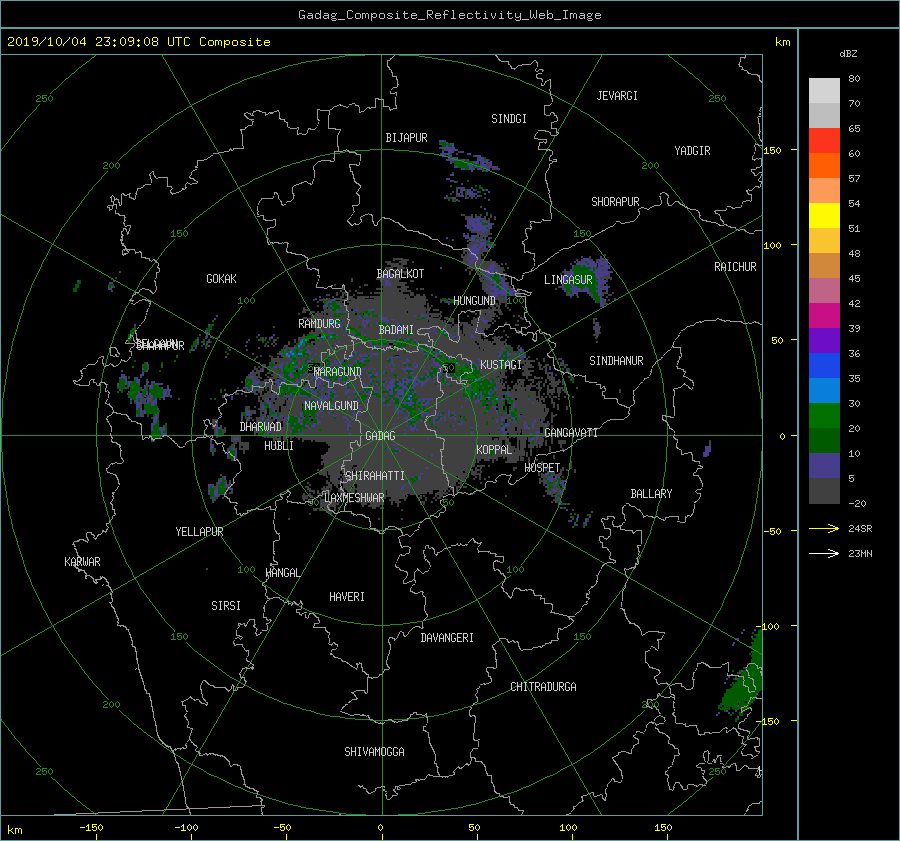900x841 pixels.
Task: Click the SIRSI city label
Action: tap(226, 606)
